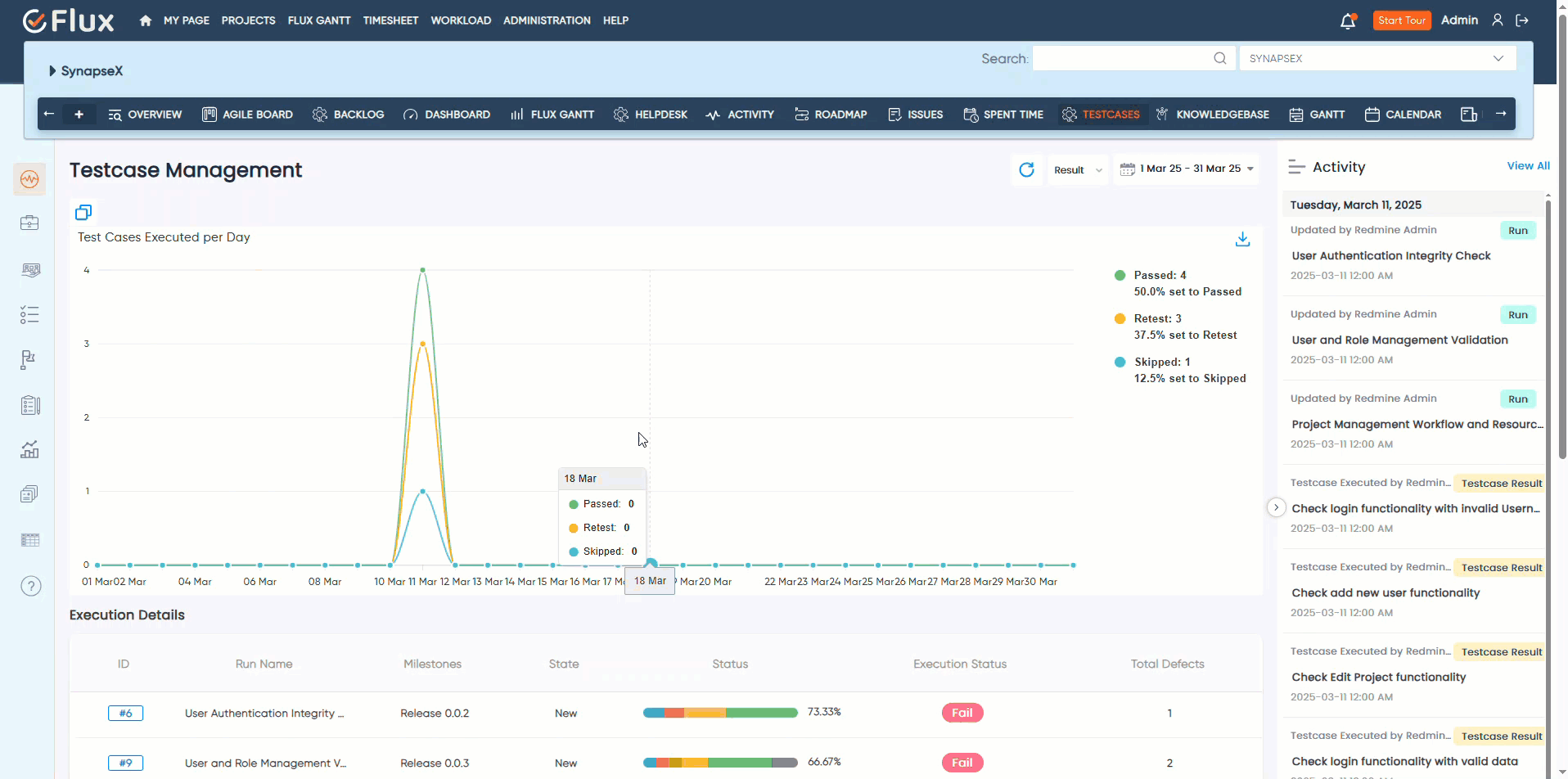Open the certificate sidebar icon
Viewport: 1568px width, 779px height.
click(x=30, y=269)
